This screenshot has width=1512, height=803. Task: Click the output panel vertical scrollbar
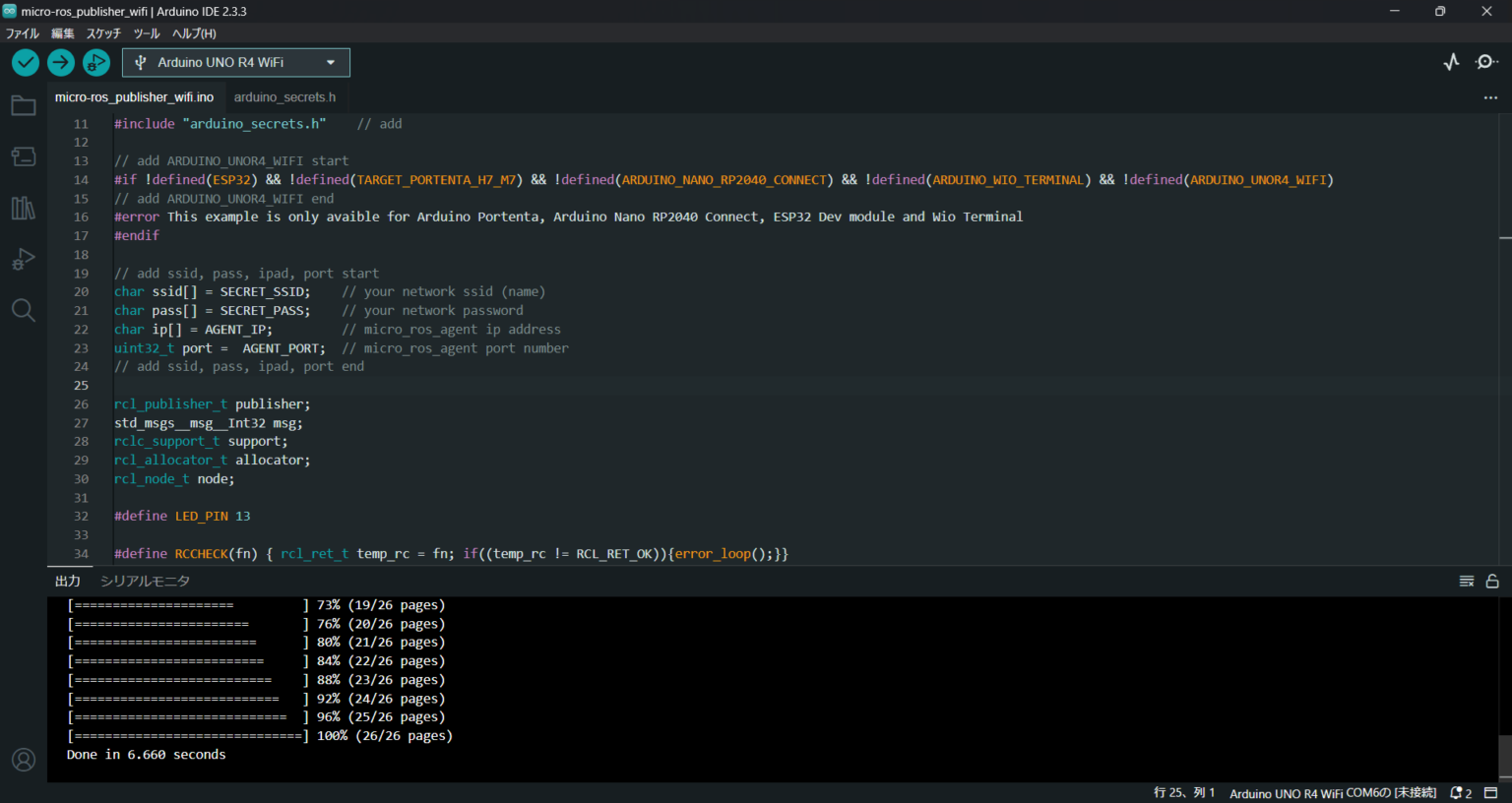[1505, 756]
